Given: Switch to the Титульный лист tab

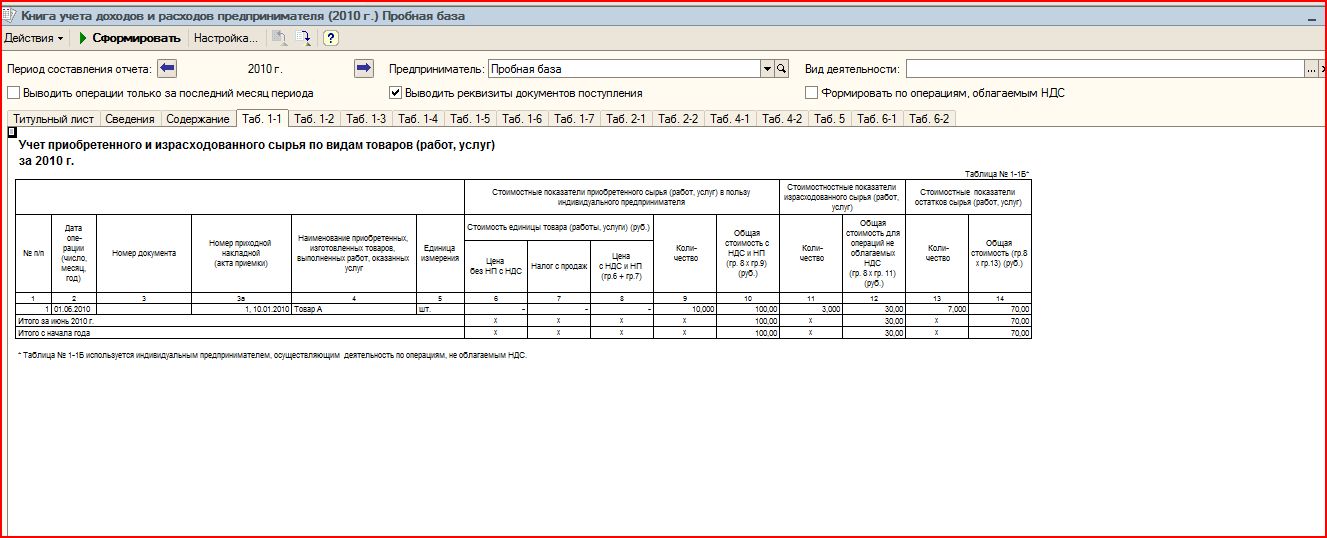Looking at the screenshot, I should 54,119.
